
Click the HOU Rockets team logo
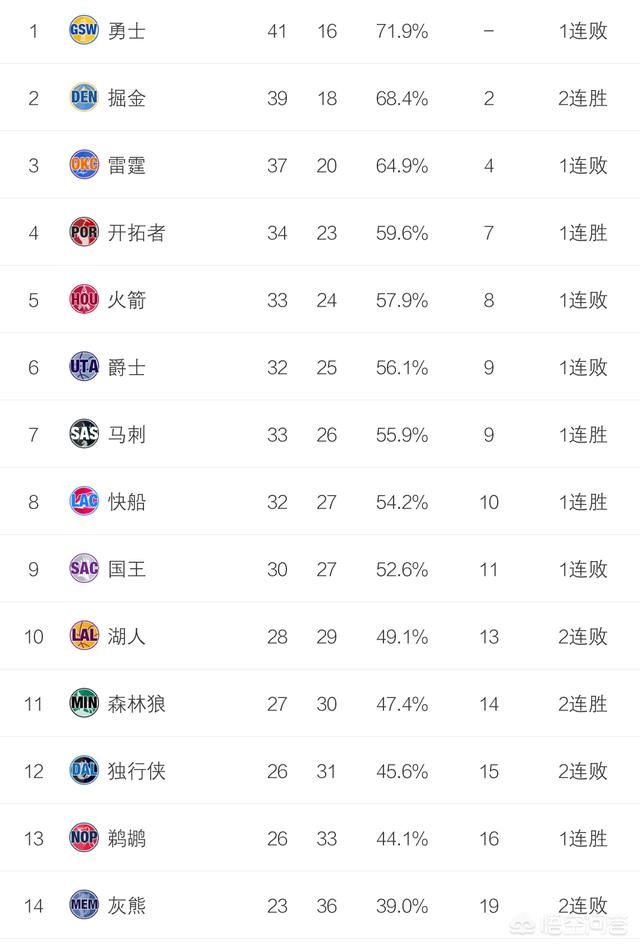[84, 299]
